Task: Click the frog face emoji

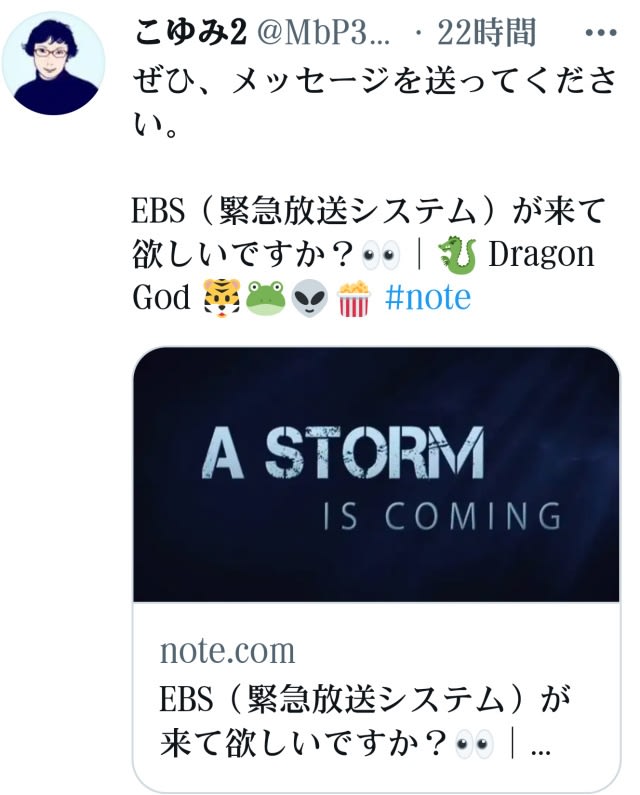Action: pyautogui.click(x=265, y=298)
